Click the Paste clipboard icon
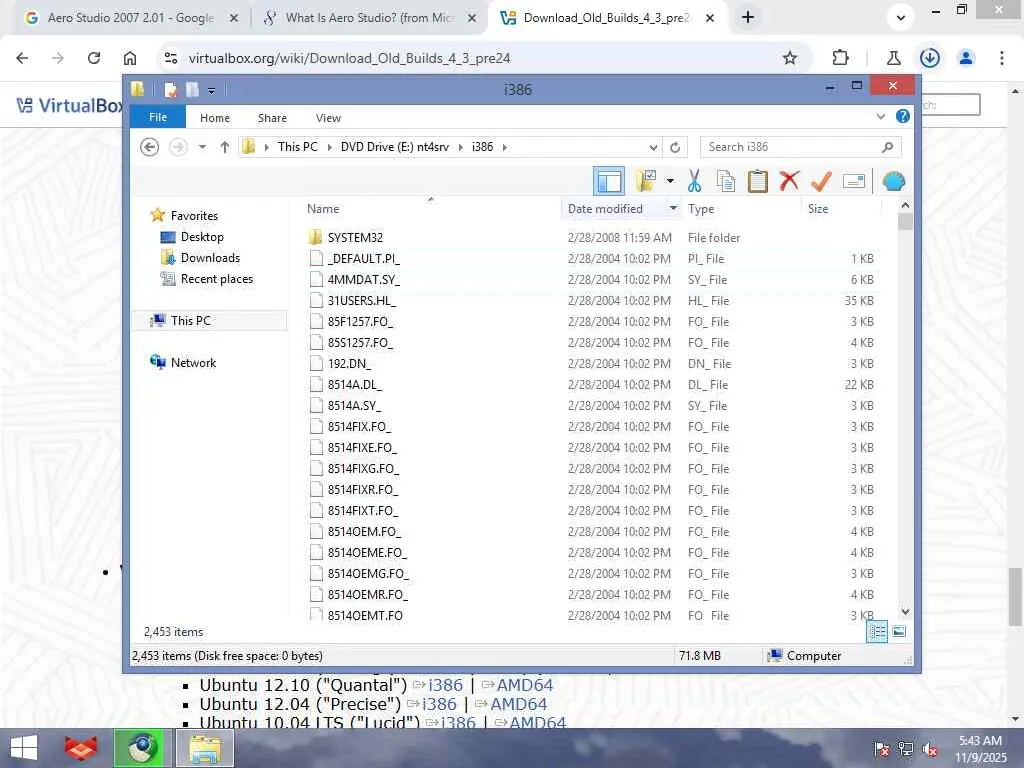This screenshot has width=1024, height=768. tap(758, 181)
